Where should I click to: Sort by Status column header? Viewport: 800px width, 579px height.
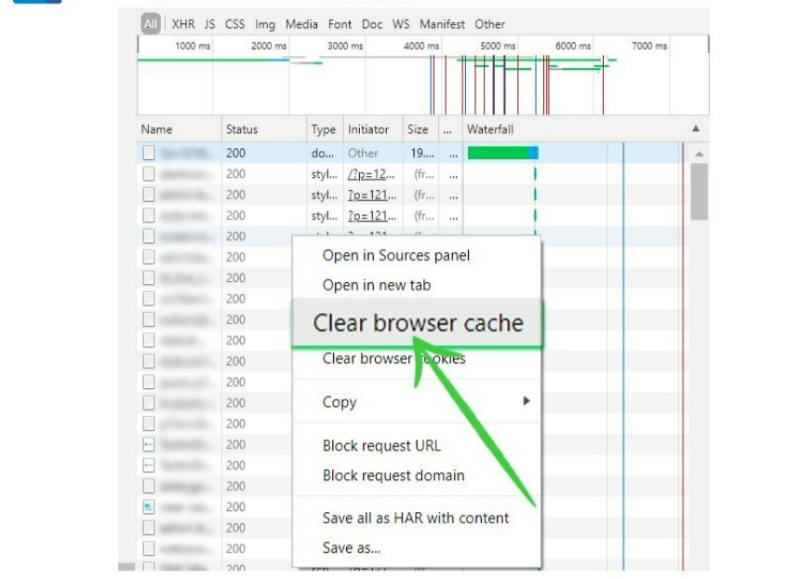pyautogui.click(x=264, y=129)
